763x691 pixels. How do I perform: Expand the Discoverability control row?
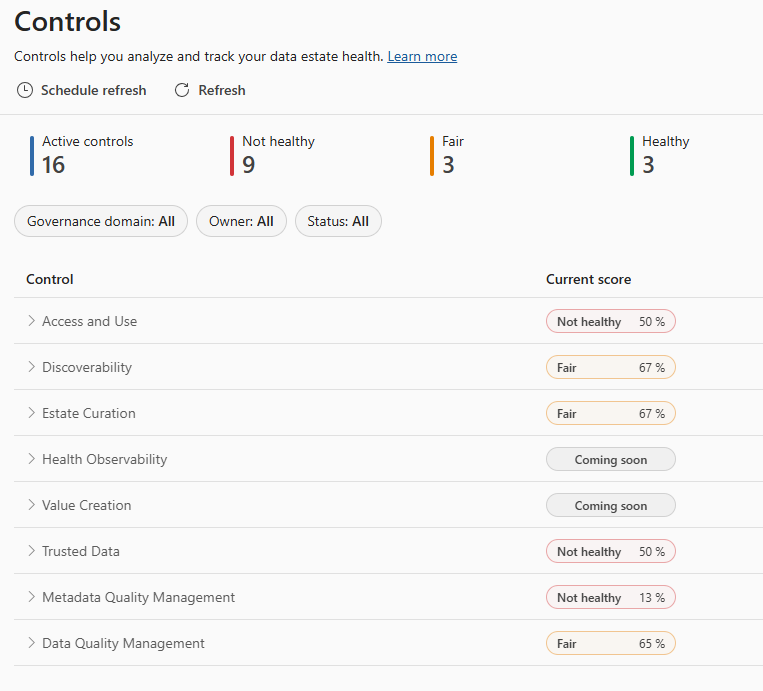click(32, 367)
